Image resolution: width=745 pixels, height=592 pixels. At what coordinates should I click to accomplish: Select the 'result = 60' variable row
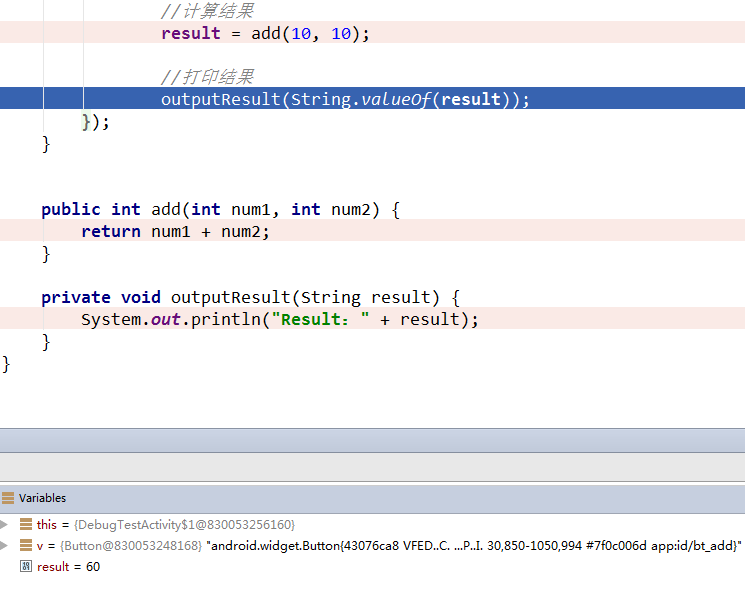pyautogui.click(x=372, y=566)
